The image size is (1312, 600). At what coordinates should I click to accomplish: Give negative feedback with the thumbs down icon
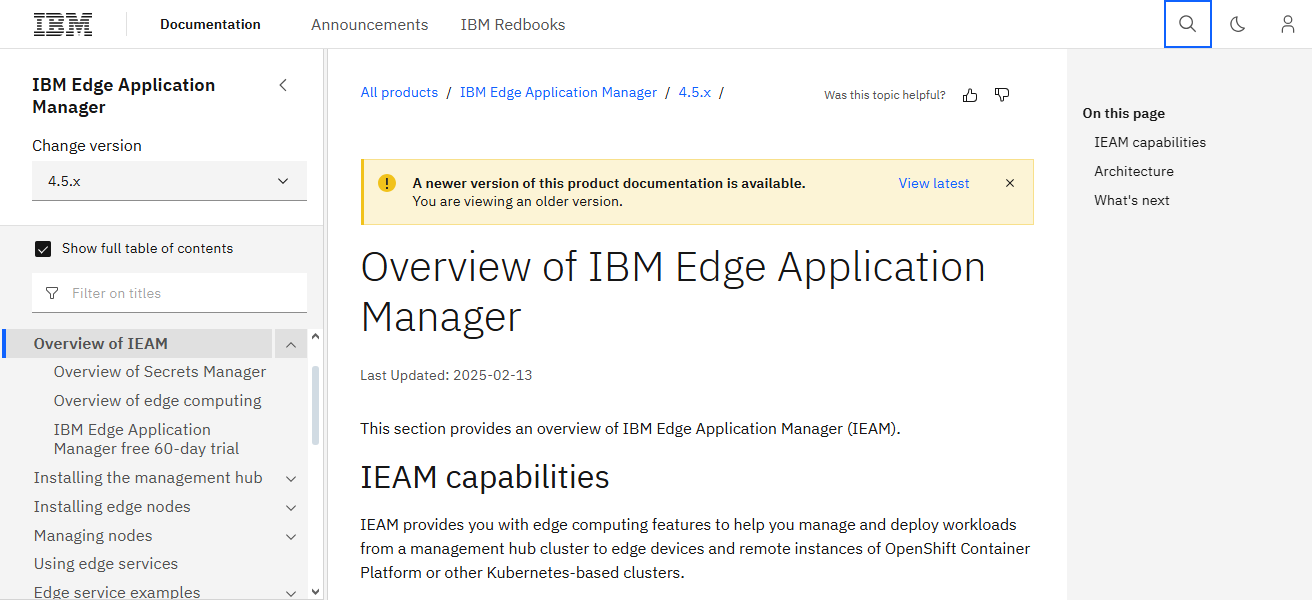(x=1002, y=94)
